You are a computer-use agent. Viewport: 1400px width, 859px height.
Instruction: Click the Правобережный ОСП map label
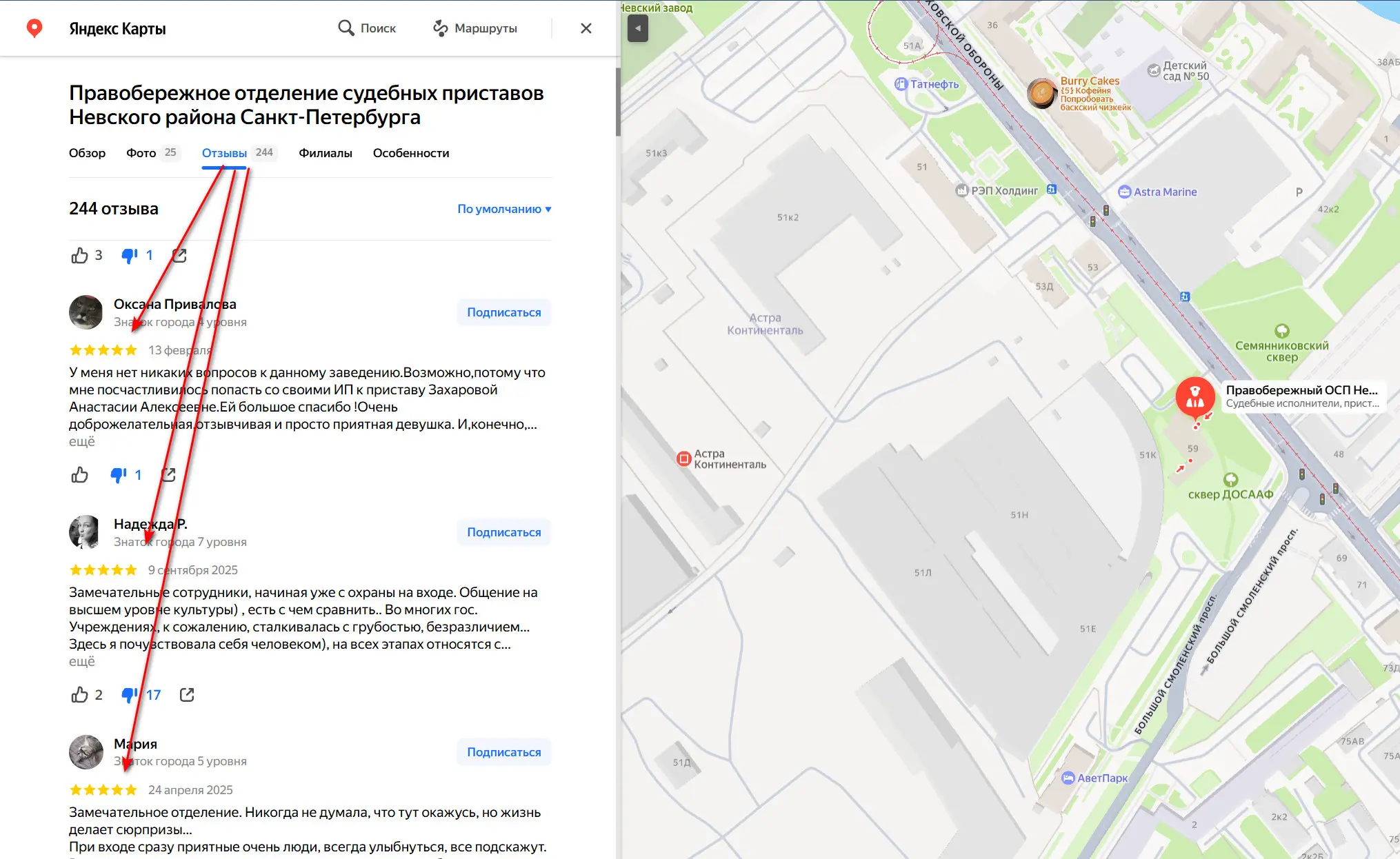tap(1302, 396)
